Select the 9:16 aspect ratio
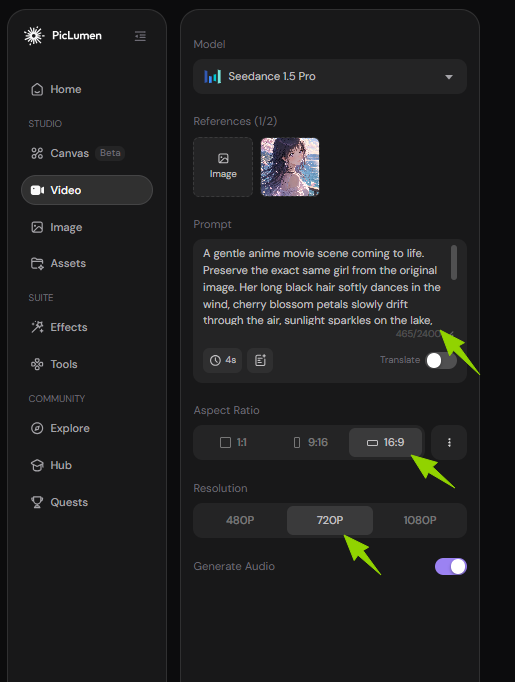This screenshot has width=515, height=682. [311, 442]
